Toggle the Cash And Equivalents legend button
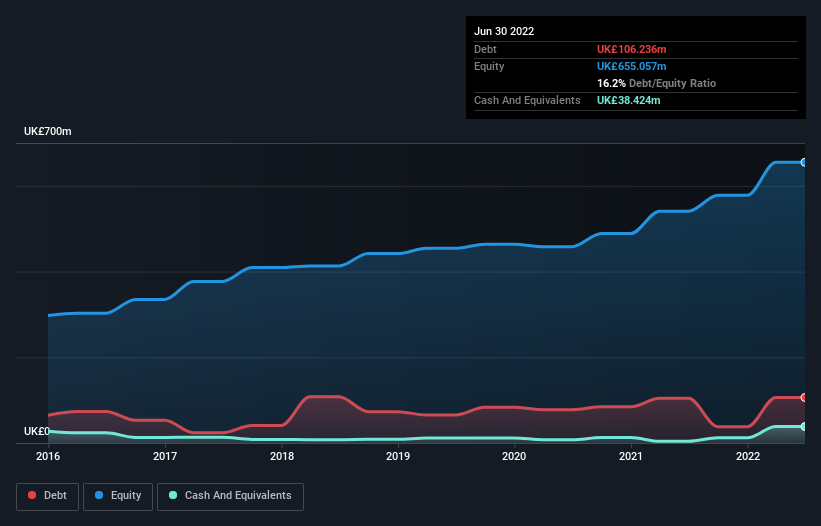The width and height of the screenshot is (821, 526). [x=230, y=496]
